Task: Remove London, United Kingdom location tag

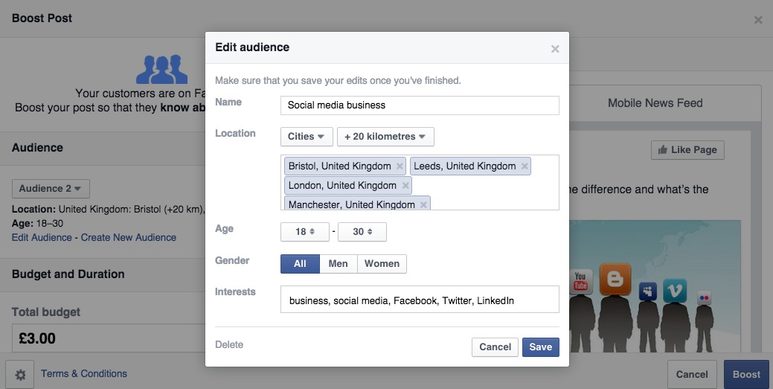Action: 405,185
